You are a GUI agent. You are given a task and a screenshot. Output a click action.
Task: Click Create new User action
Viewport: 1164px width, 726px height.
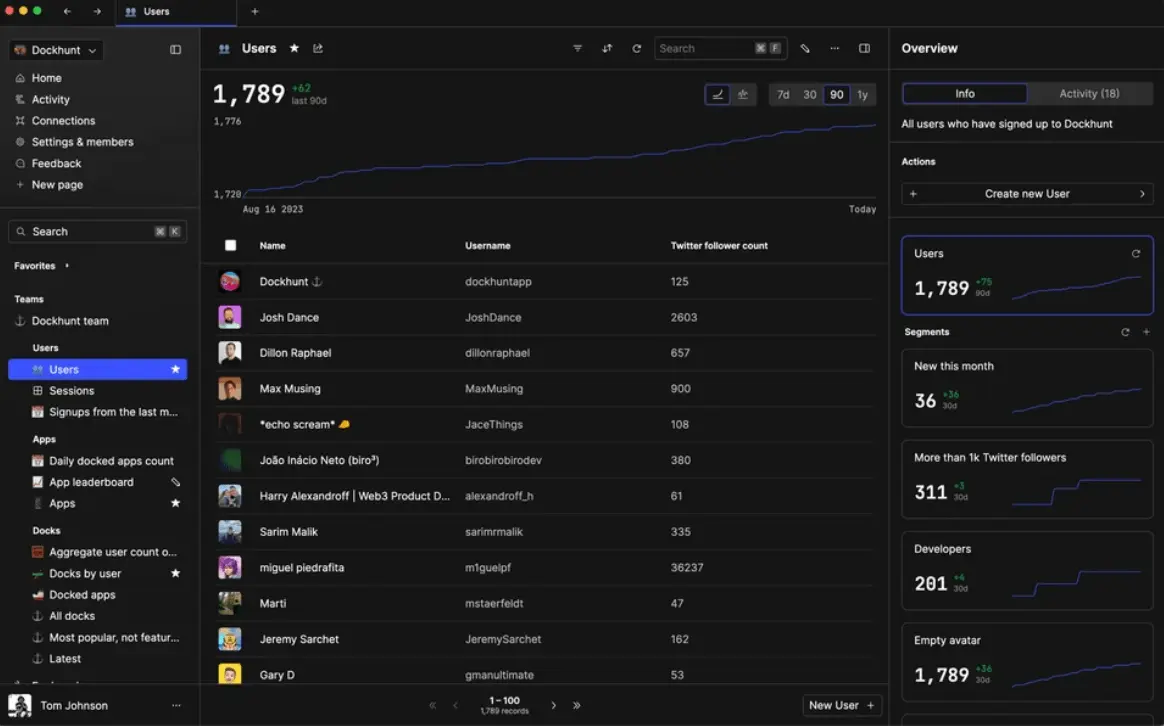(1027, 194)
